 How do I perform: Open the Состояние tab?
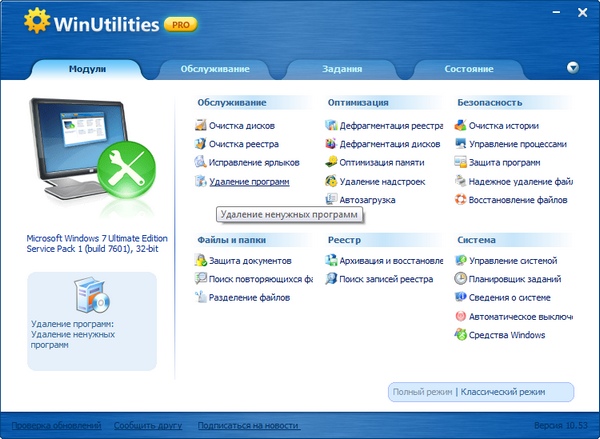468,69
